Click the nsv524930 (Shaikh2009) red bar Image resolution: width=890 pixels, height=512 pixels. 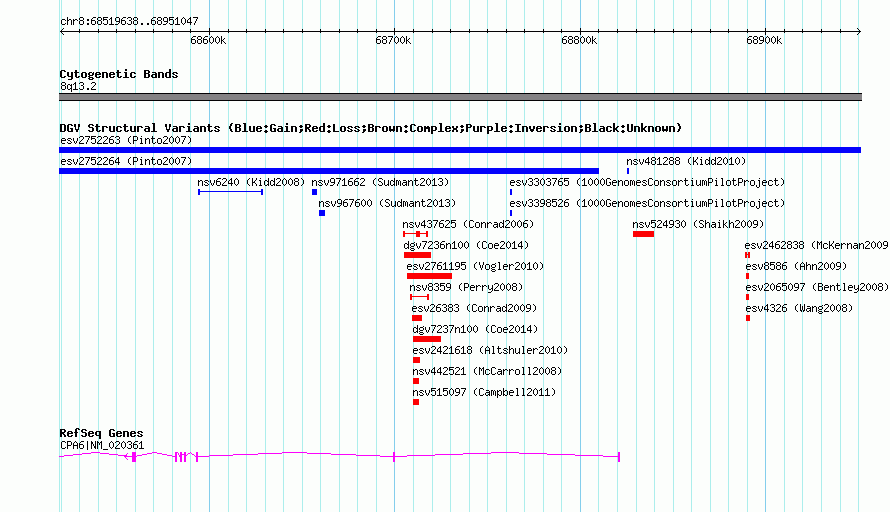644,234
